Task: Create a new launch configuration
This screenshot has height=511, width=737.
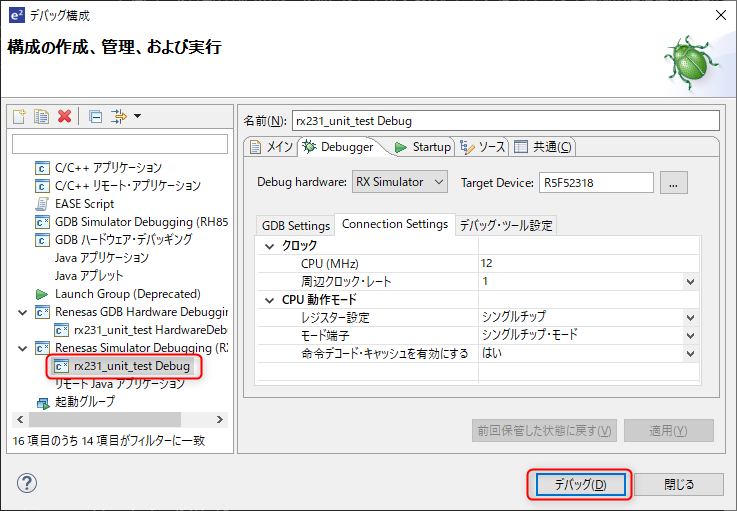Action: coord(19,116)
